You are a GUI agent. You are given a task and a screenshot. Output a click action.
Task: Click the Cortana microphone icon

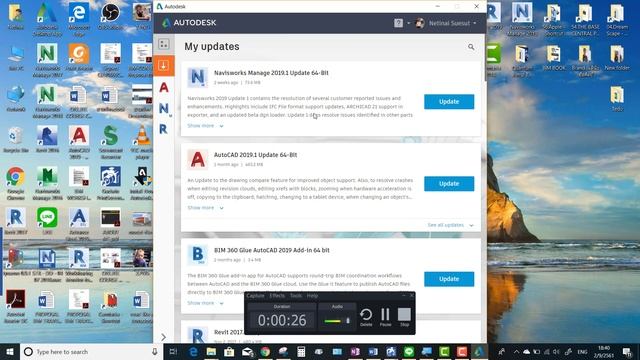pos(155,351)
